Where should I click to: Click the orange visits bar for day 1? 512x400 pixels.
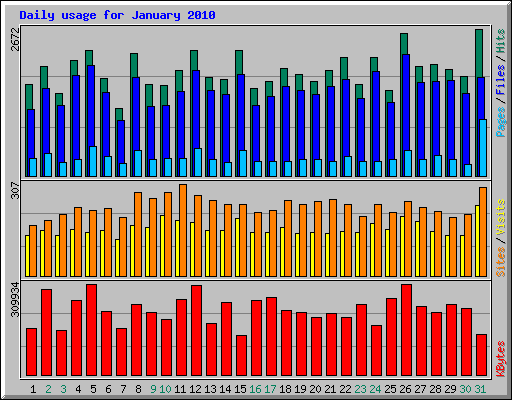pos(33,251)
